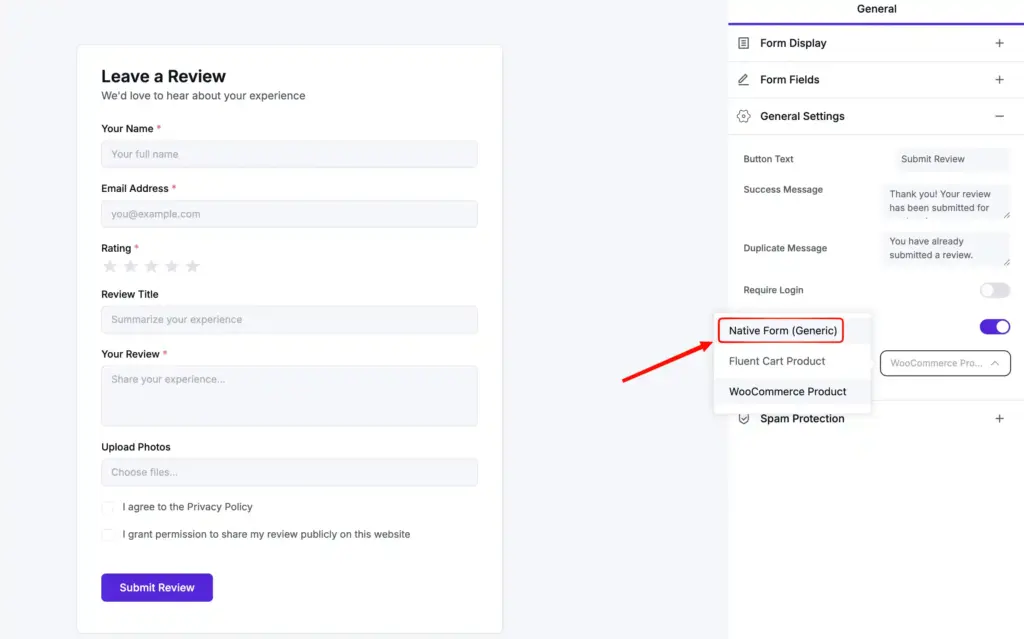Click the Submit Review button
Viewport: 1024px width, 639px height.
click(x=156, y=587)
